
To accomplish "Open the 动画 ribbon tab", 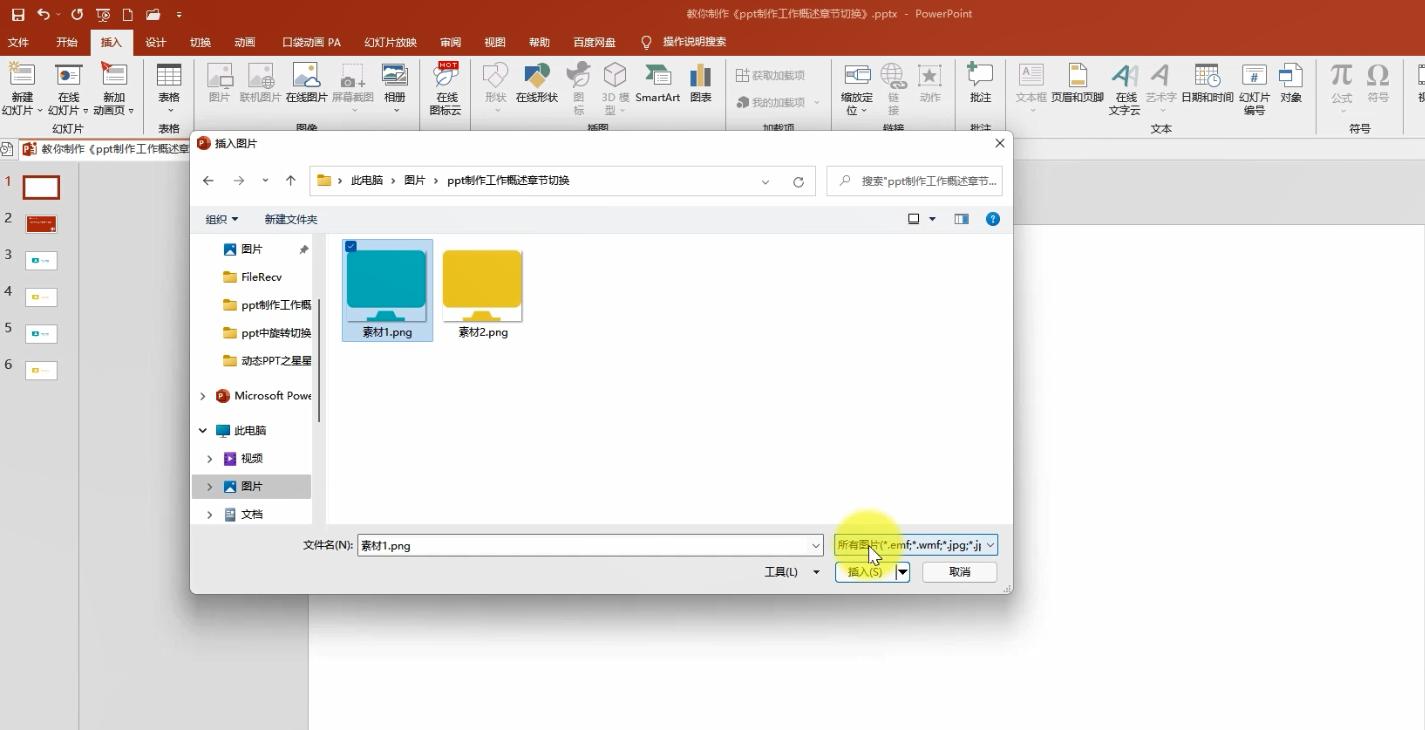I will click(244, 42).
